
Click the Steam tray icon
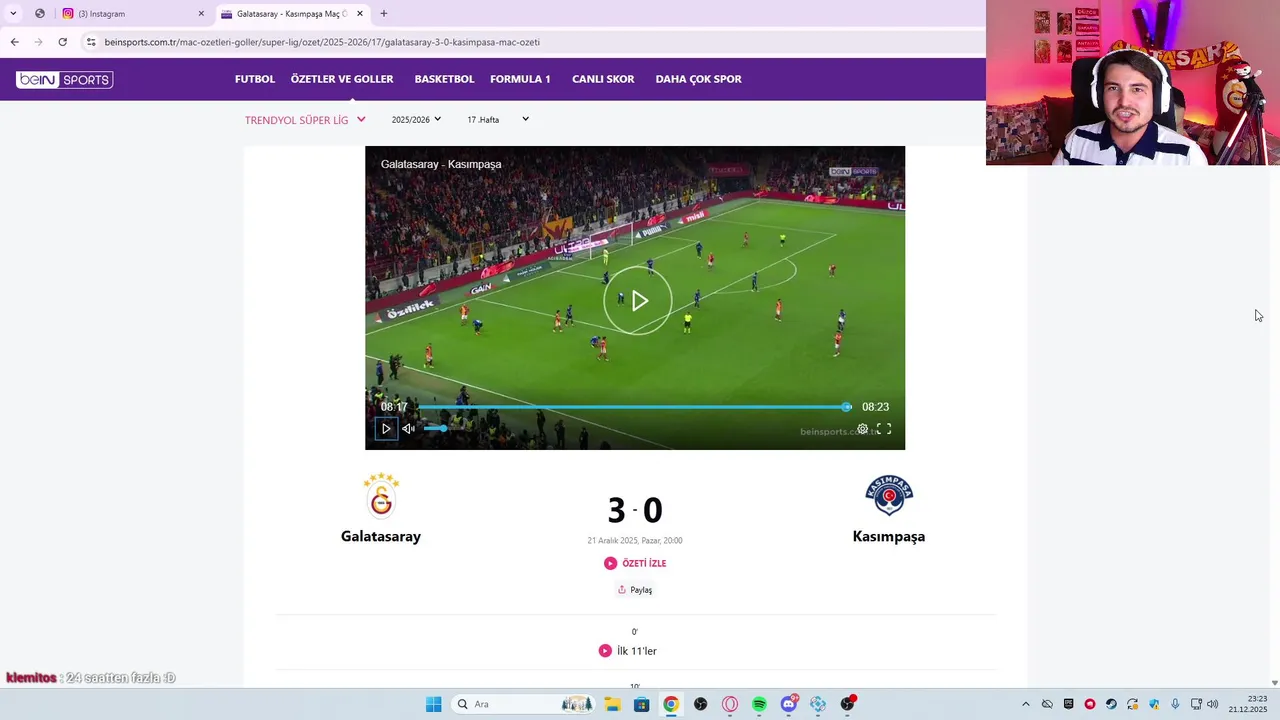pos(1111,704)
